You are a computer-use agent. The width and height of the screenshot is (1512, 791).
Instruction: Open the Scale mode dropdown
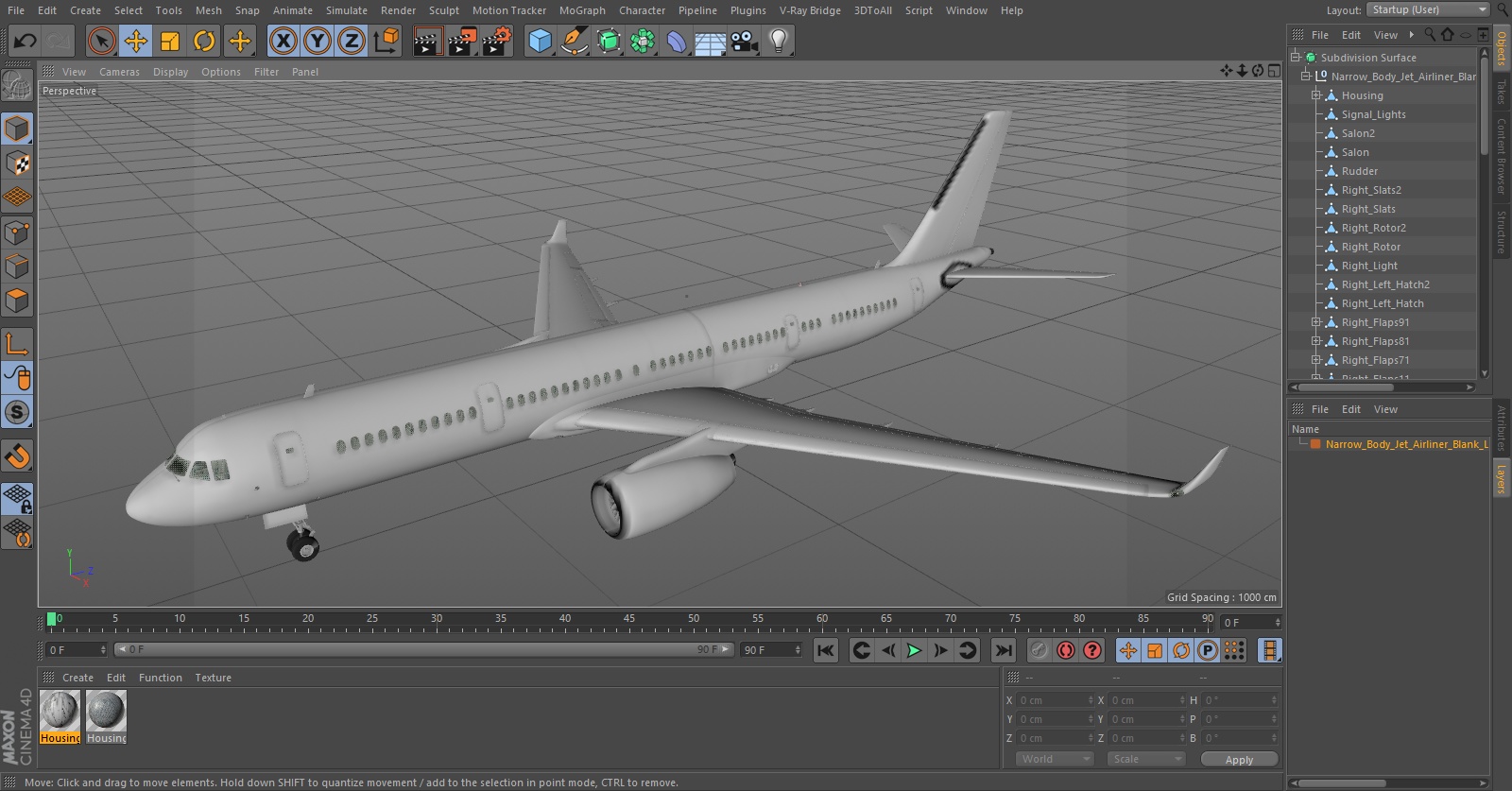[1145, 759]
